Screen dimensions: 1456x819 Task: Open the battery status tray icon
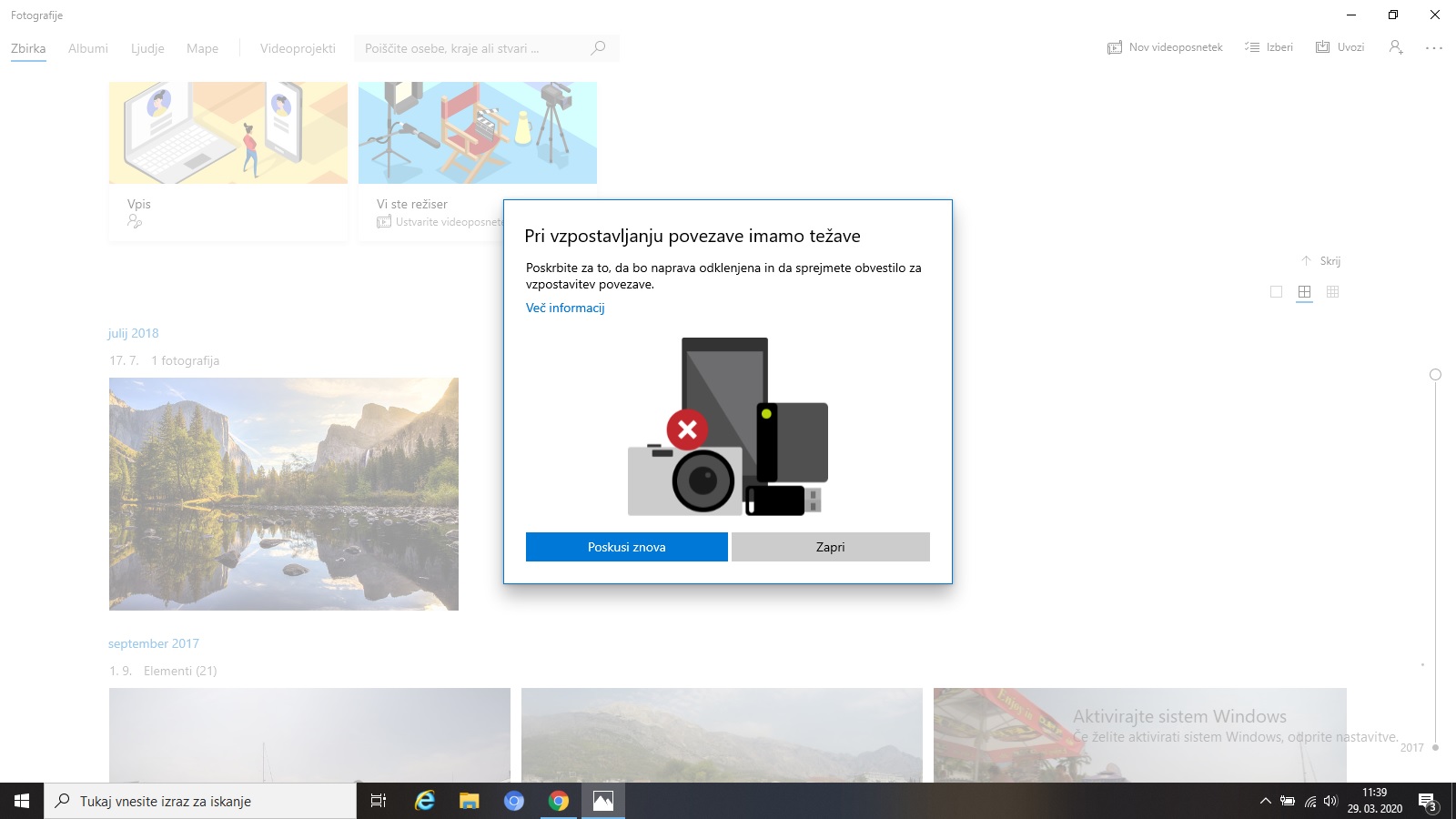(x=1288, y=802)
